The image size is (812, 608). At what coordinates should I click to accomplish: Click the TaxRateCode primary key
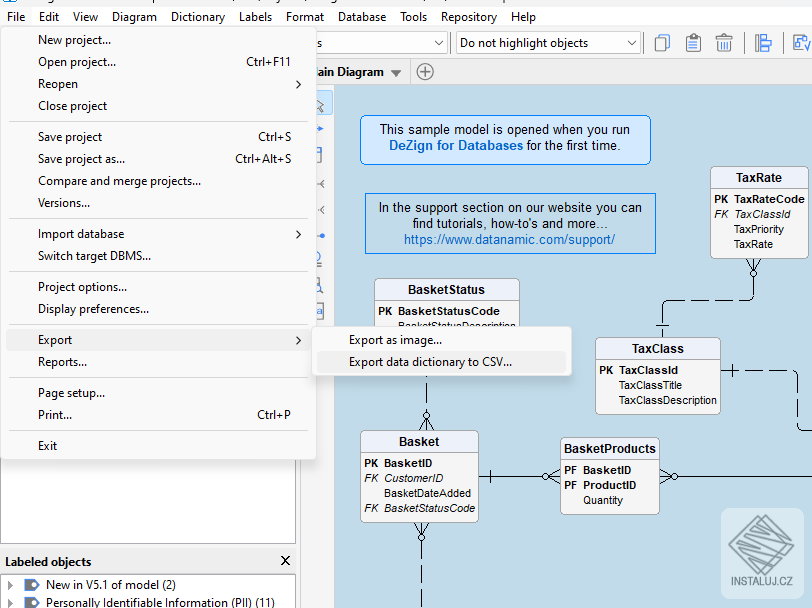pyautogui.click(x=769, y=199)
